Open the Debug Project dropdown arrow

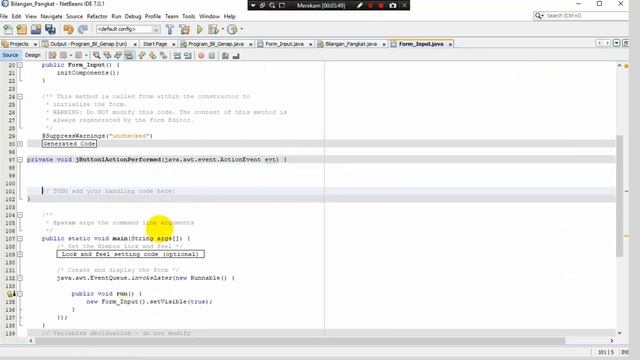click(x=222, y=29)
